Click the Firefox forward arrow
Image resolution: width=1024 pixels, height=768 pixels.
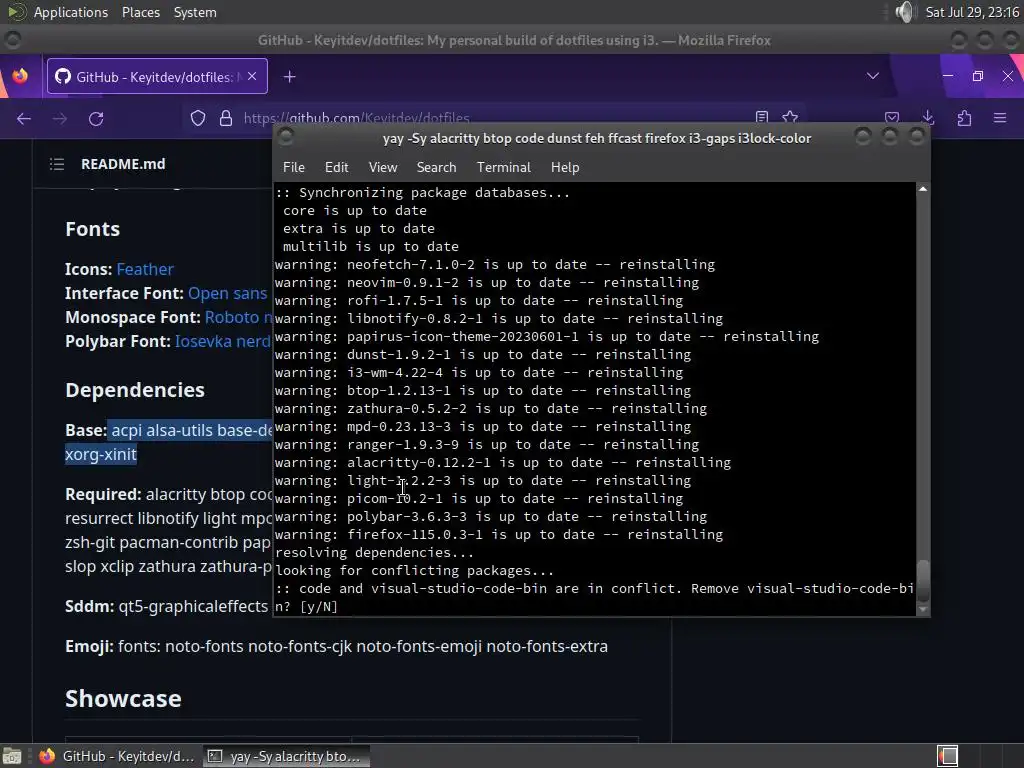(x=60, y=119)
